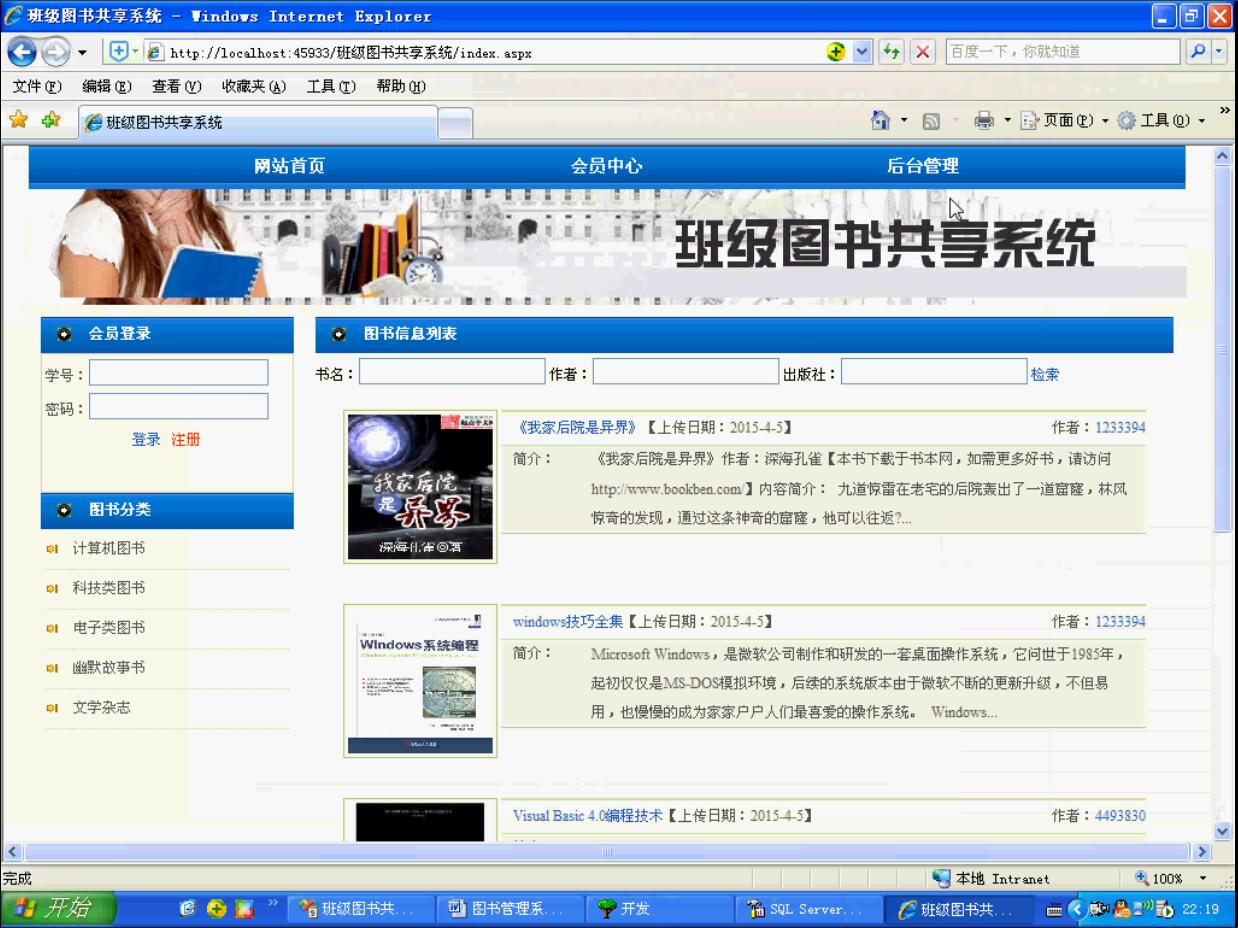Open the Windows系统编程 book cover thumbnail

pos(420,681)
